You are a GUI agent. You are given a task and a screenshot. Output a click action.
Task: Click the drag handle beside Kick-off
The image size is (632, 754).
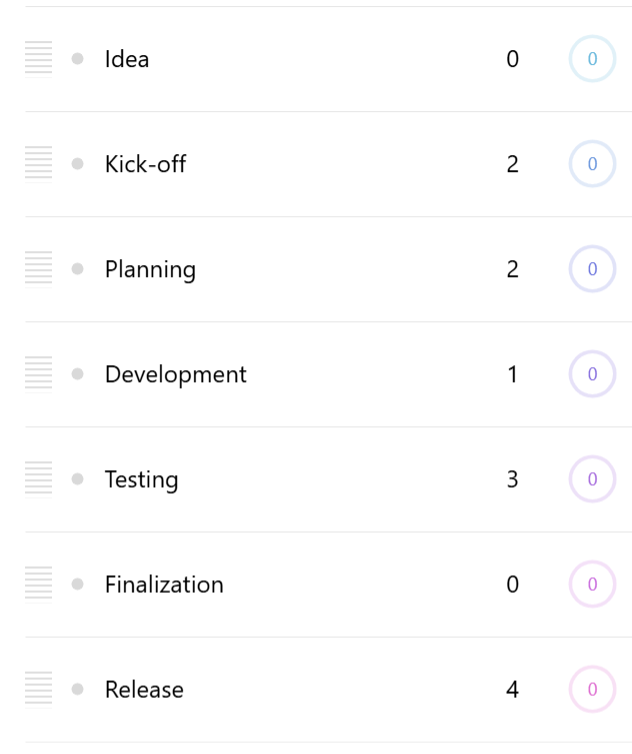pos(38,164)
